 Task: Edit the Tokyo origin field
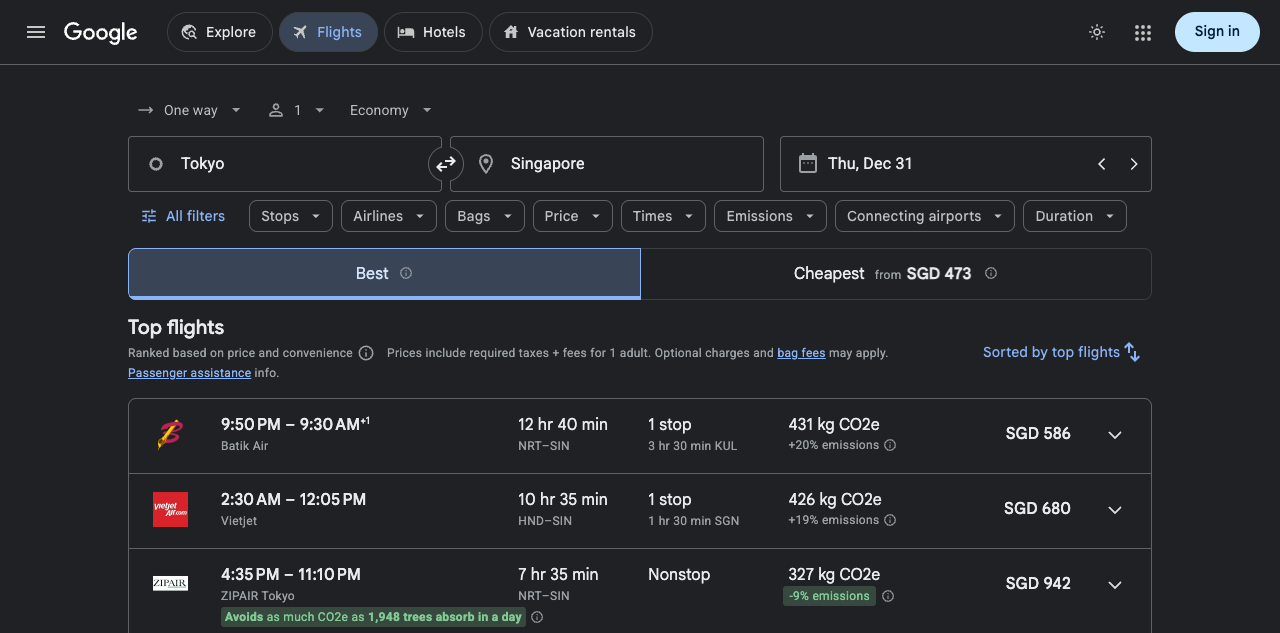[285, 164]
